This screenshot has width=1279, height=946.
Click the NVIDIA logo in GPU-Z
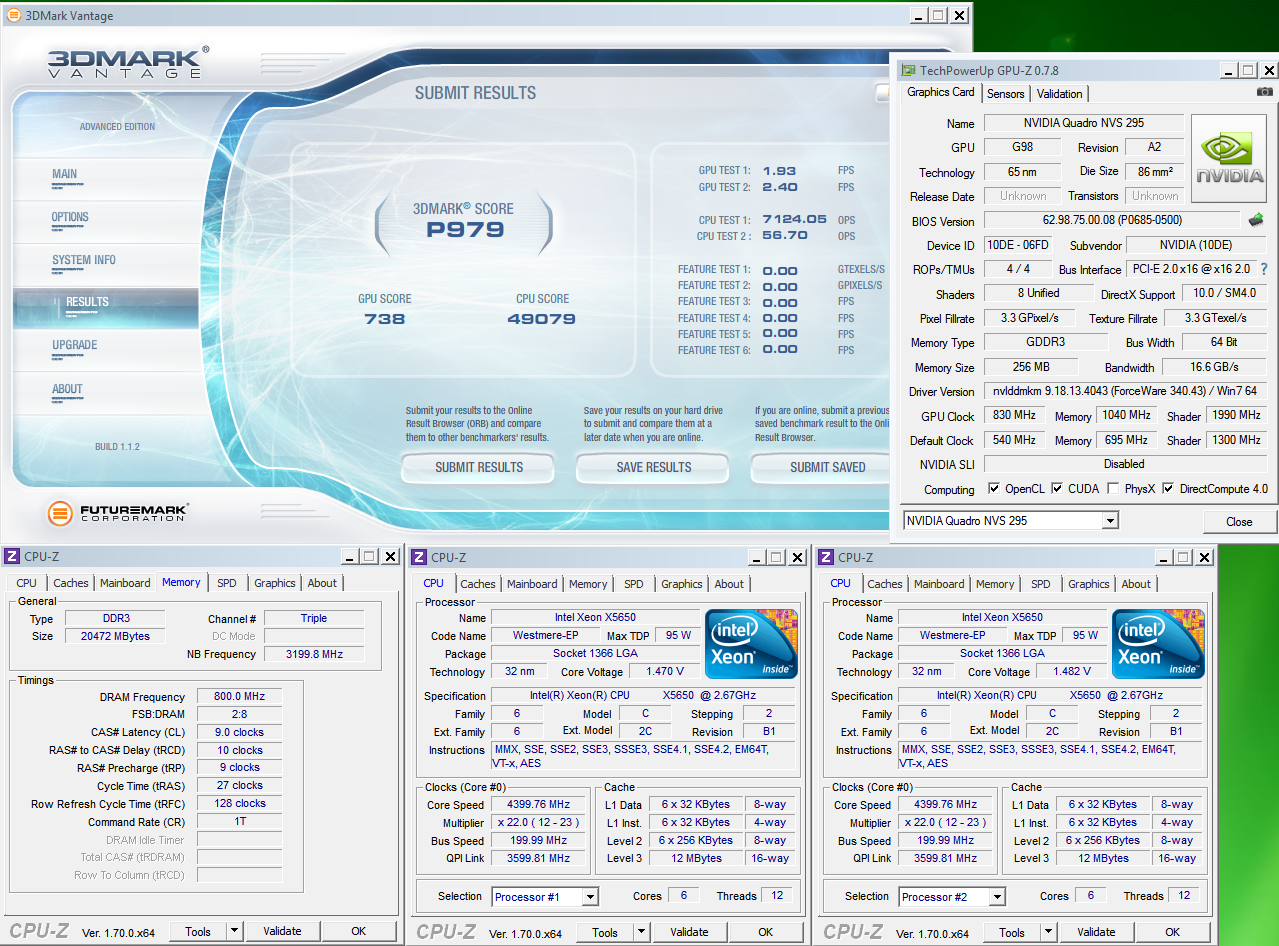1231,159
